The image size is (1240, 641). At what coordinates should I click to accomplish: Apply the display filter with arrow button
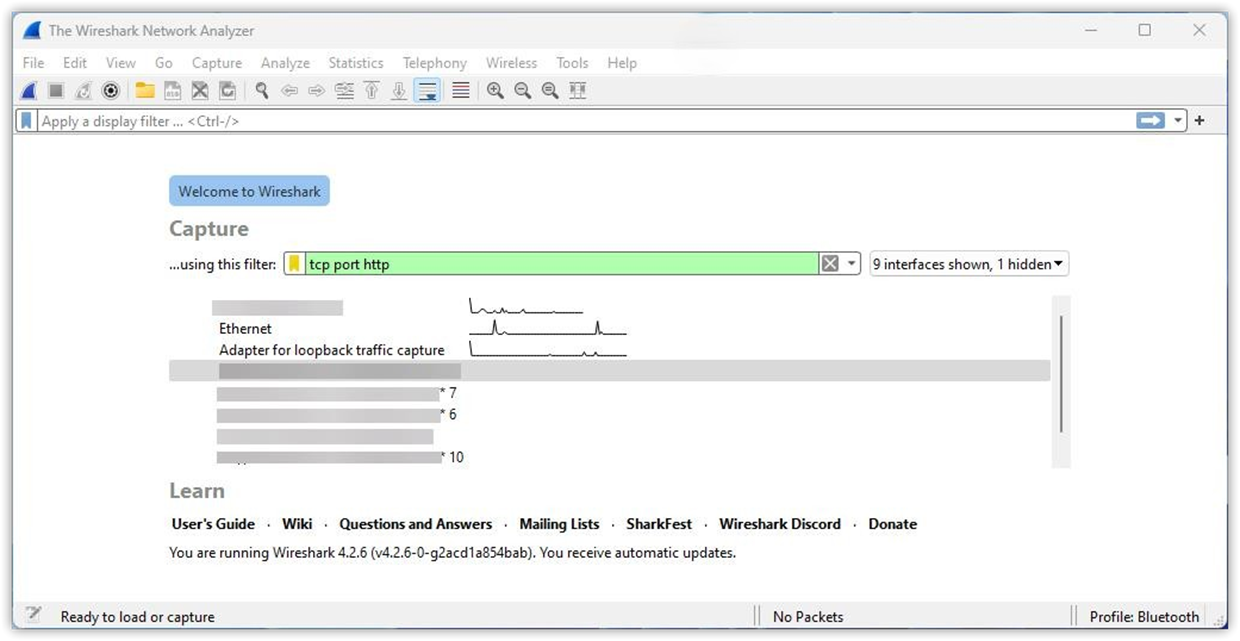tap(1151, 121)
